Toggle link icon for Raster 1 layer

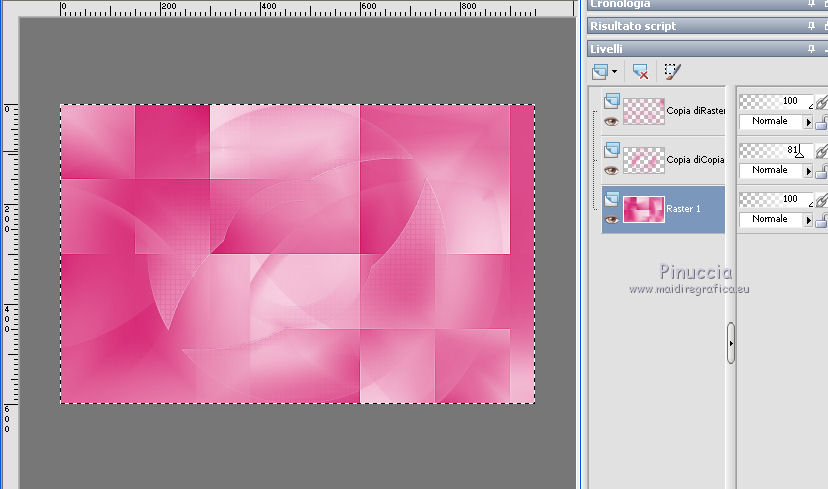pyautogui.click(x=822, y=200)
